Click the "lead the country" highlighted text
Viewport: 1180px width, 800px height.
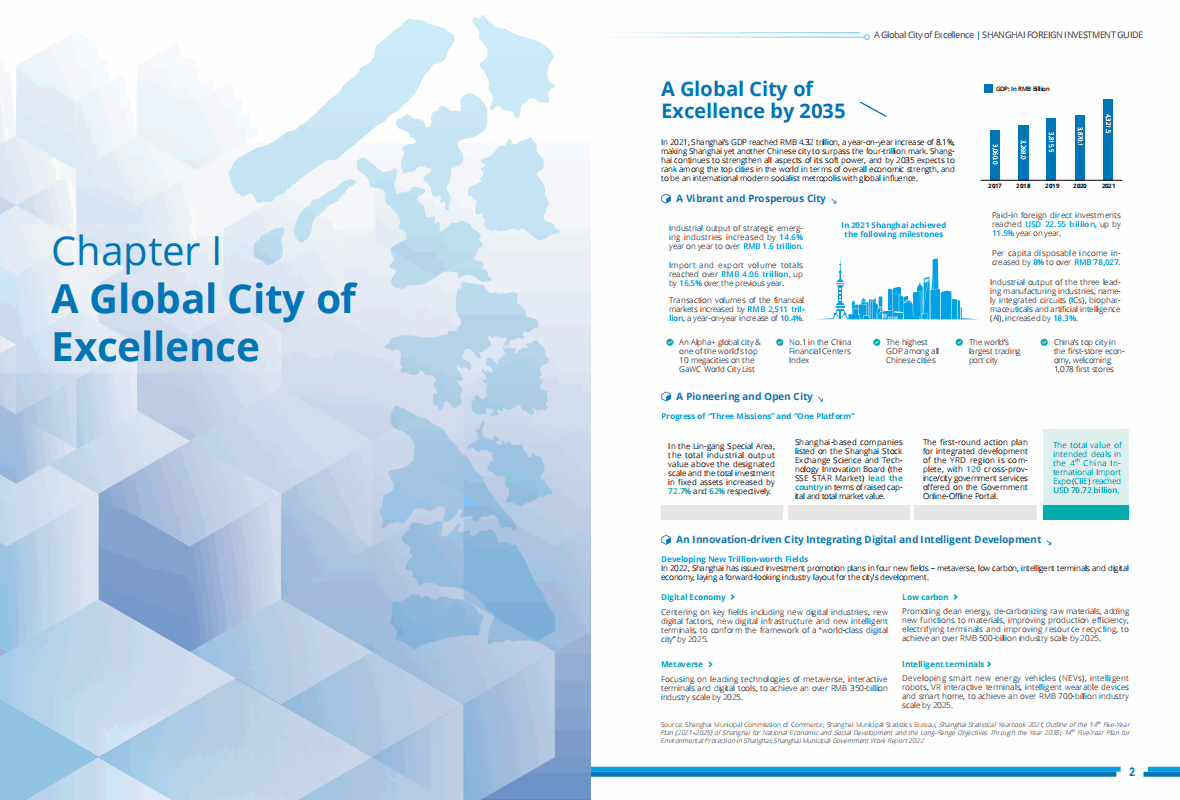click(849, 482)
